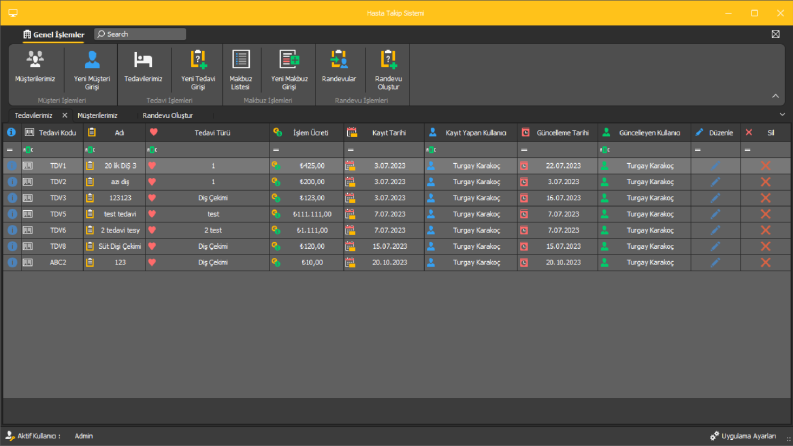
Task: Switch to the Müşterilerimiz document tab
Action: click(97, 115)
